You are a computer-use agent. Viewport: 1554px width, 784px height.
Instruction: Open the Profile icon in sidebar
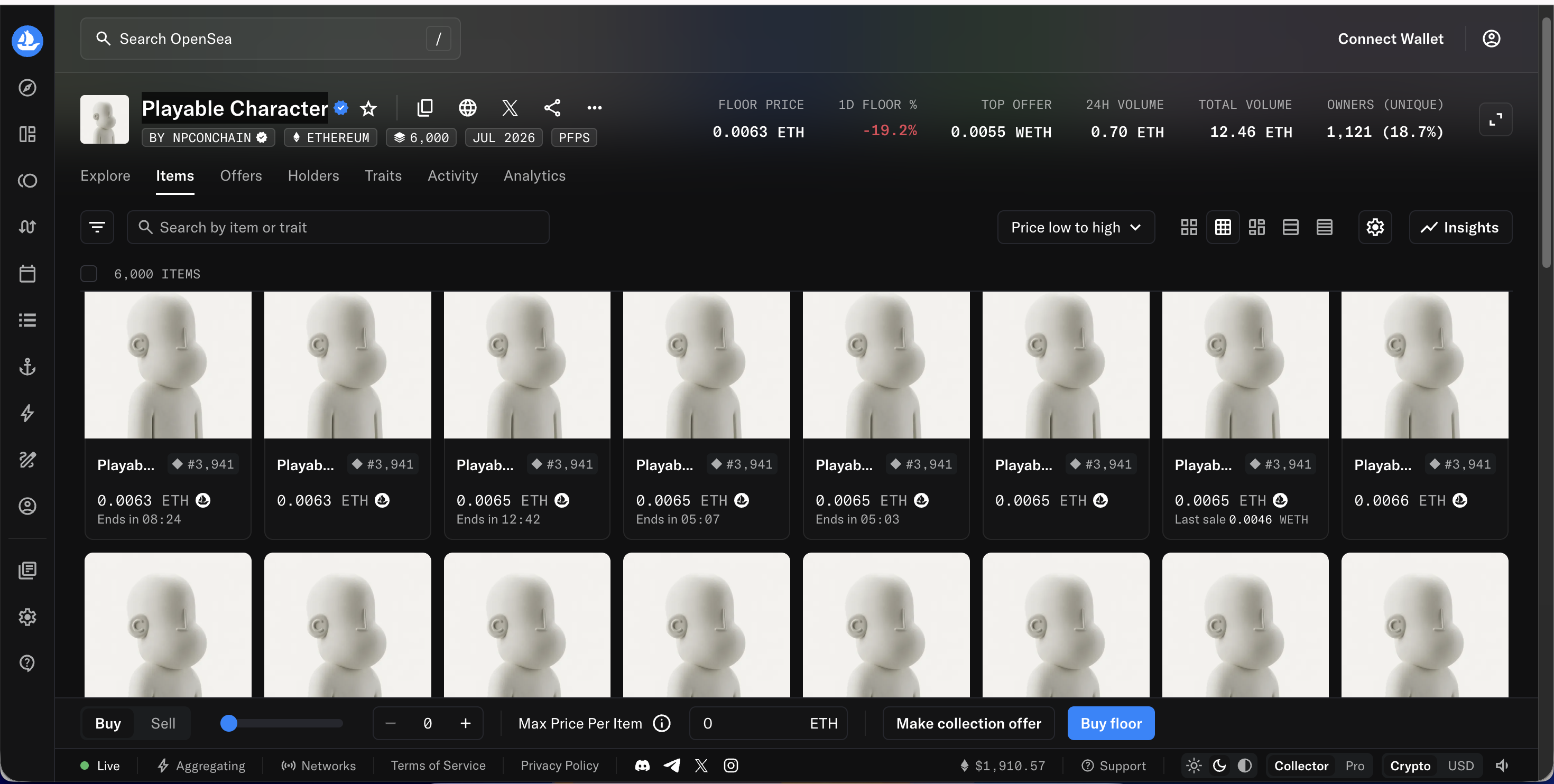point(27,506)
